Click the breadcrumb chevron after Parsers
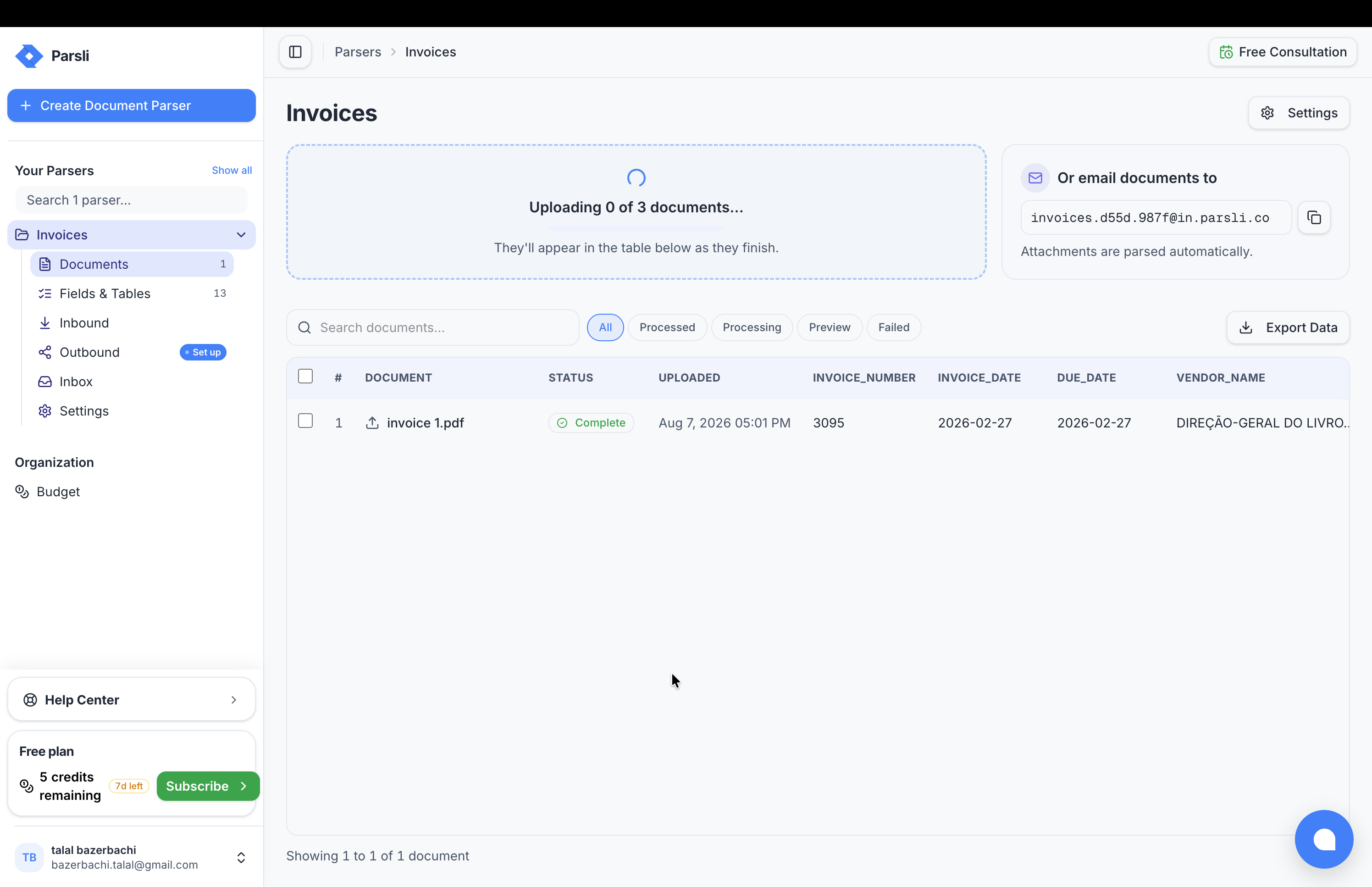Image resolution: width=1372 pixels, height=887 pixels. point(393,52)
